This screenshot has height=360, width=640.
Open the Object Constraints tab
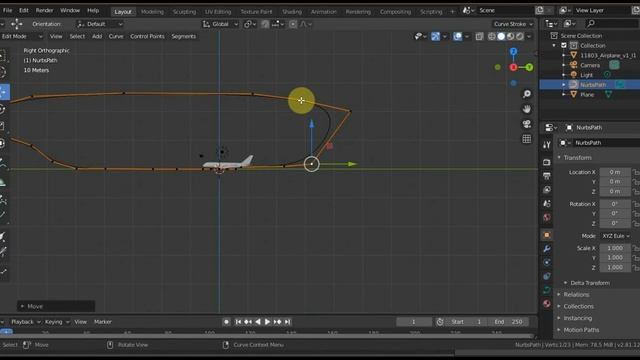click(x=547, y=276)
